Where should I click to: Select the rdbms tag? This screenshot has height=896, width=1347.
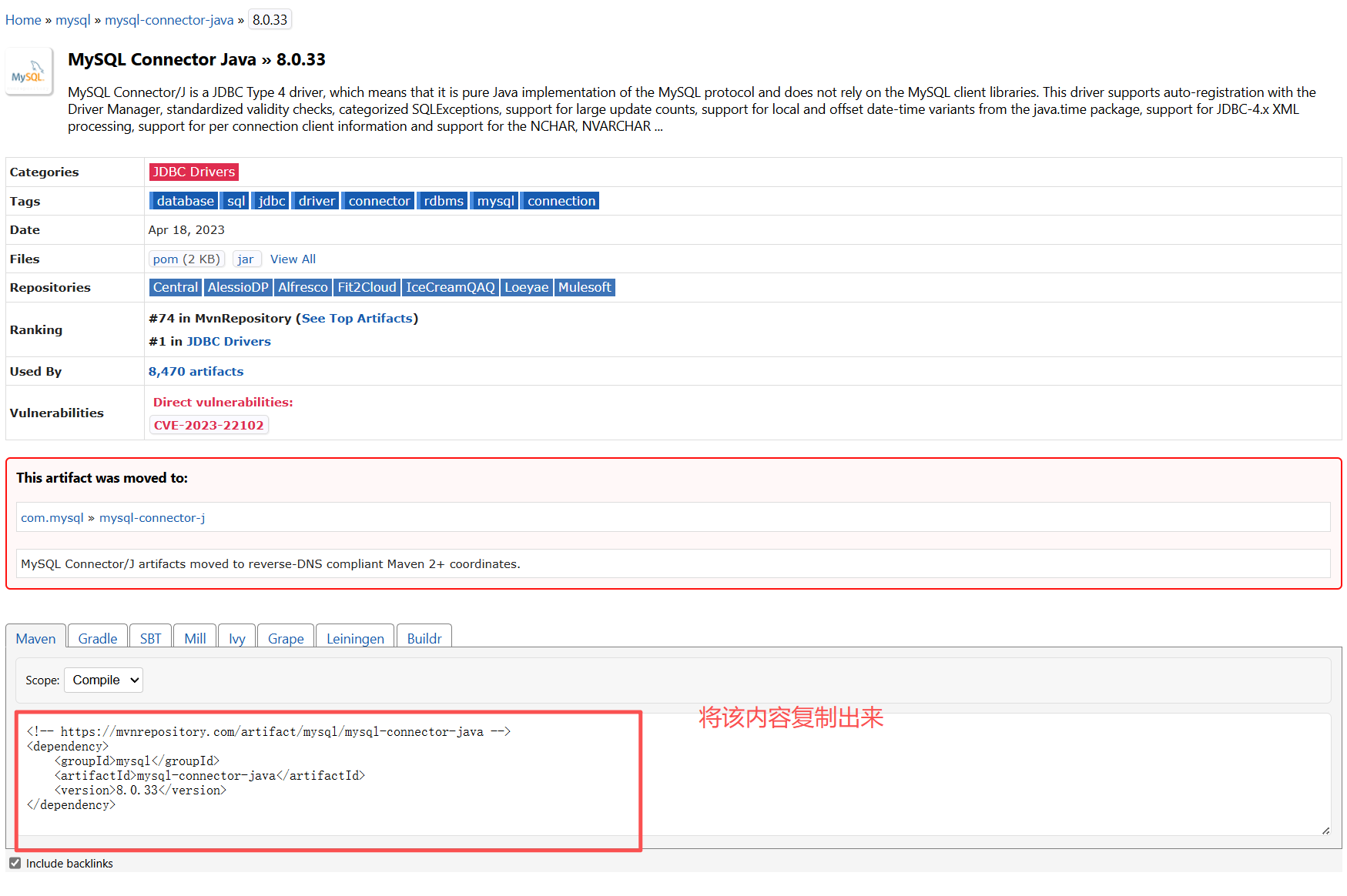click(443, 201)
